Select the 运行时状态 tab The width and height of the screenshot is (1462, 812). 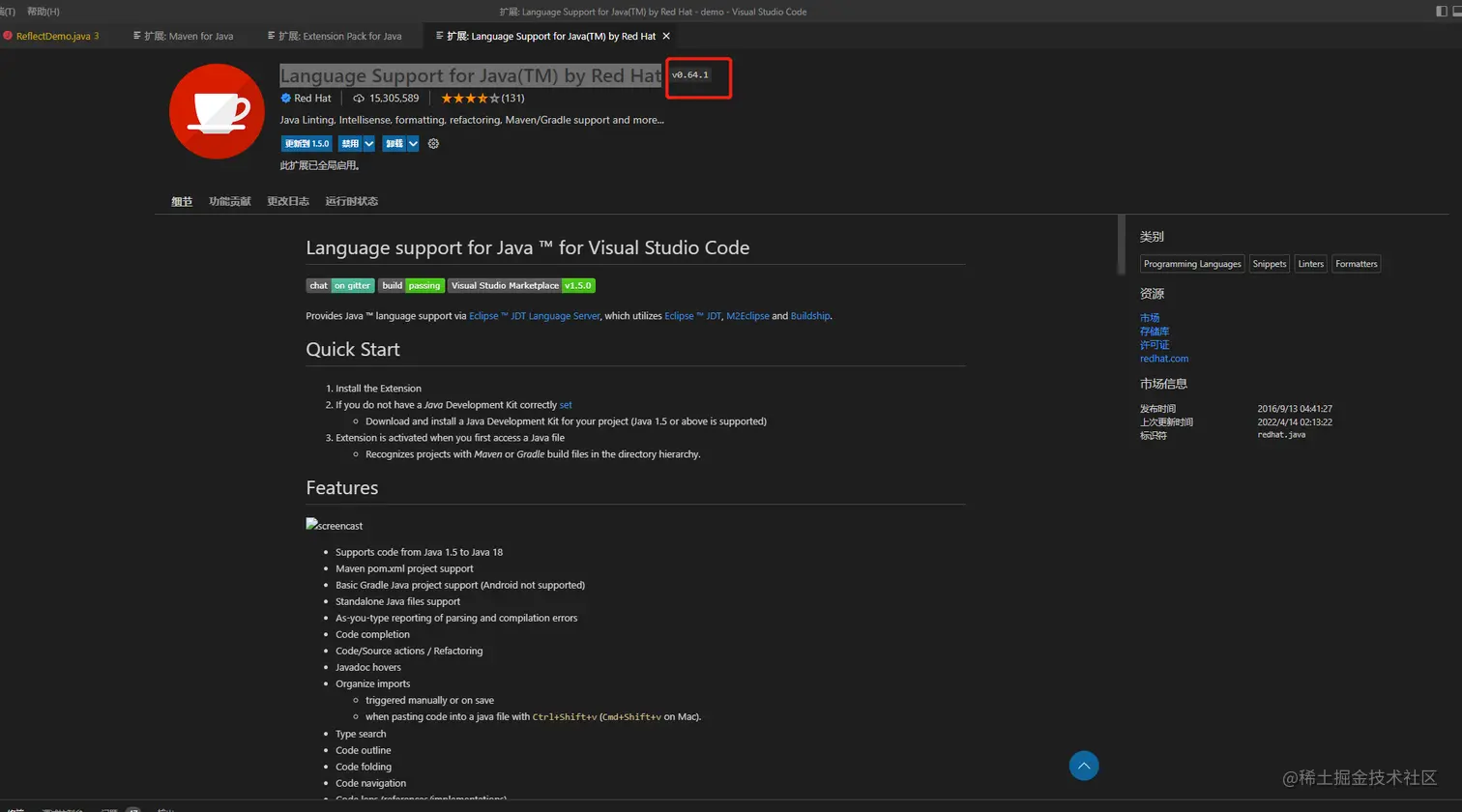pos(351,201)
